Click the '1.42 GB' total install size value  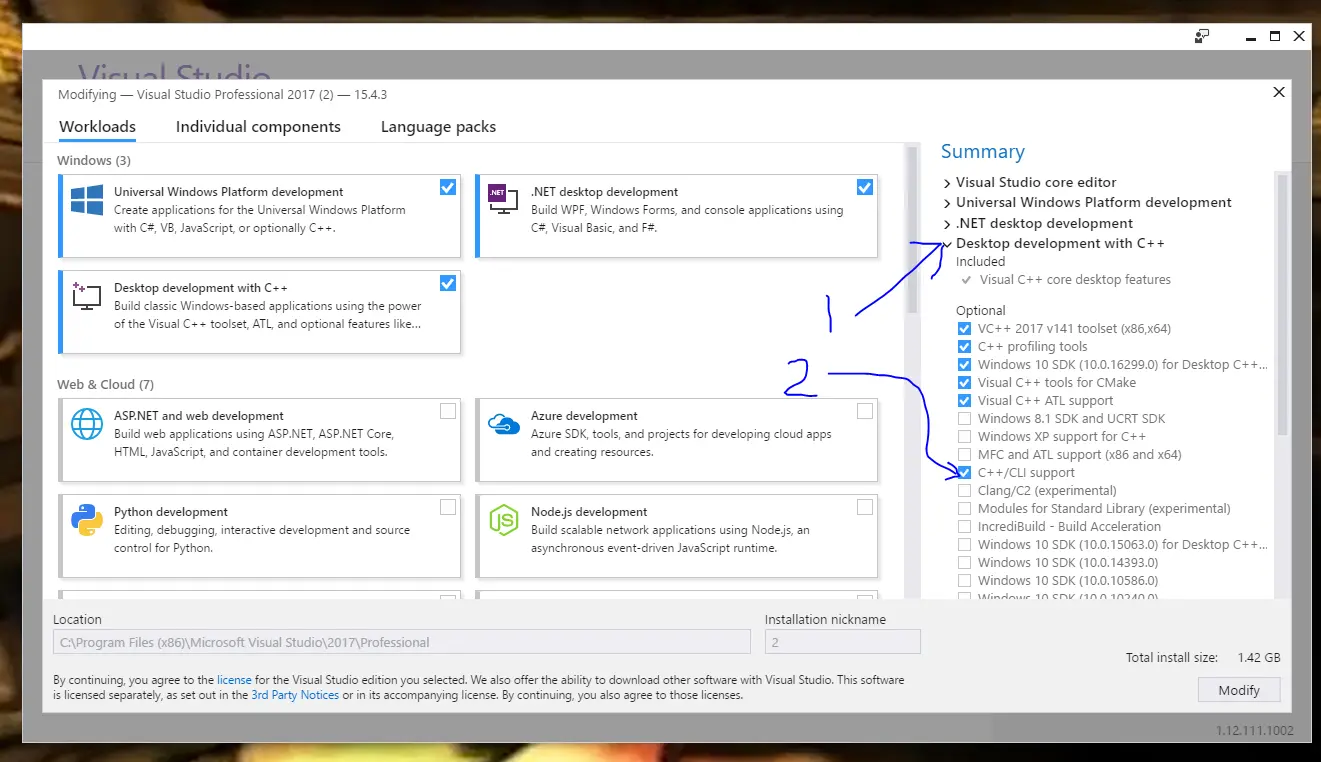[1258, 658]
